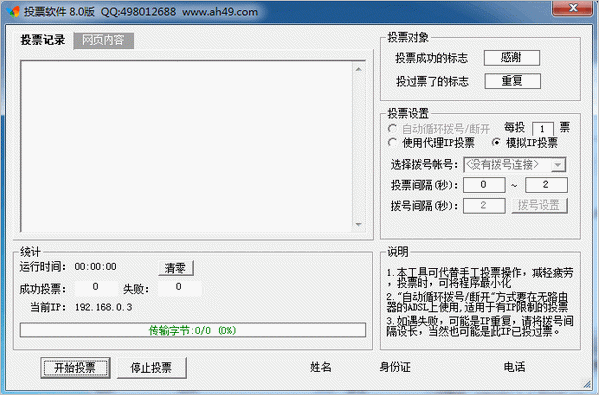The width and height of the screenshot is (599, 395).
Task: Click the 清零 reset button
Action: [x=176, y=268]
